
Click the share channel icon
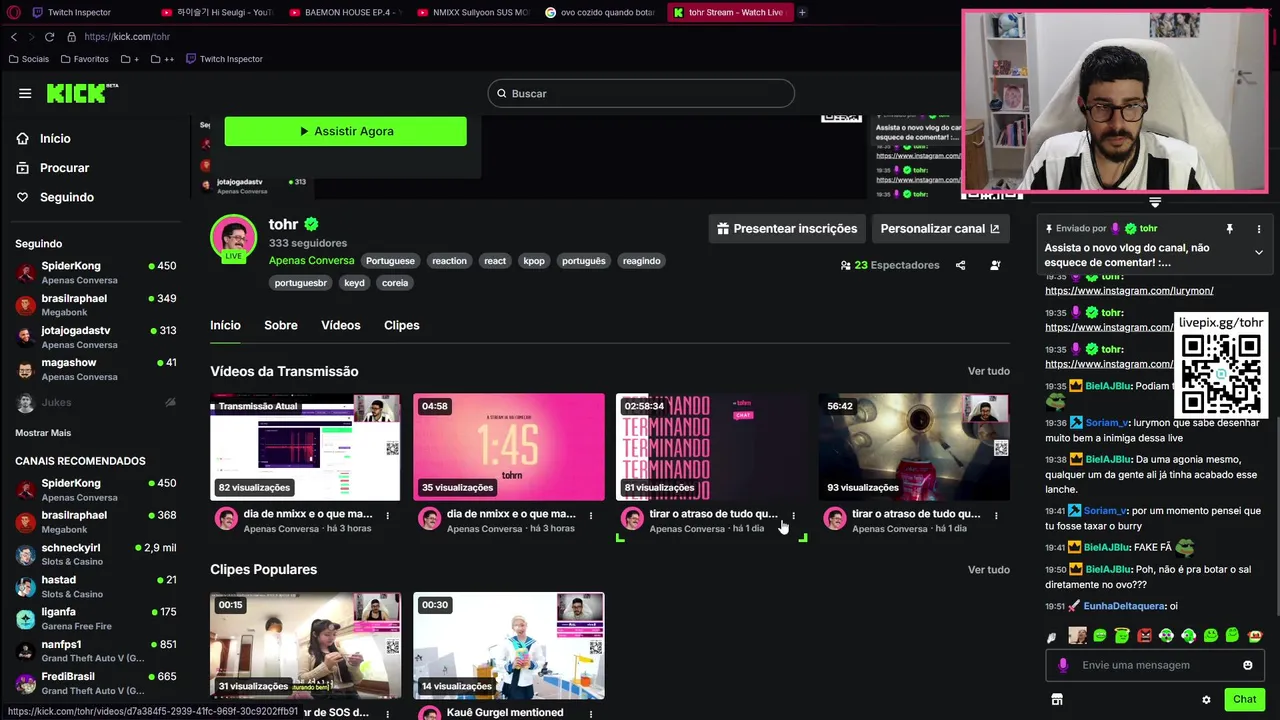(x=960, y=265)
